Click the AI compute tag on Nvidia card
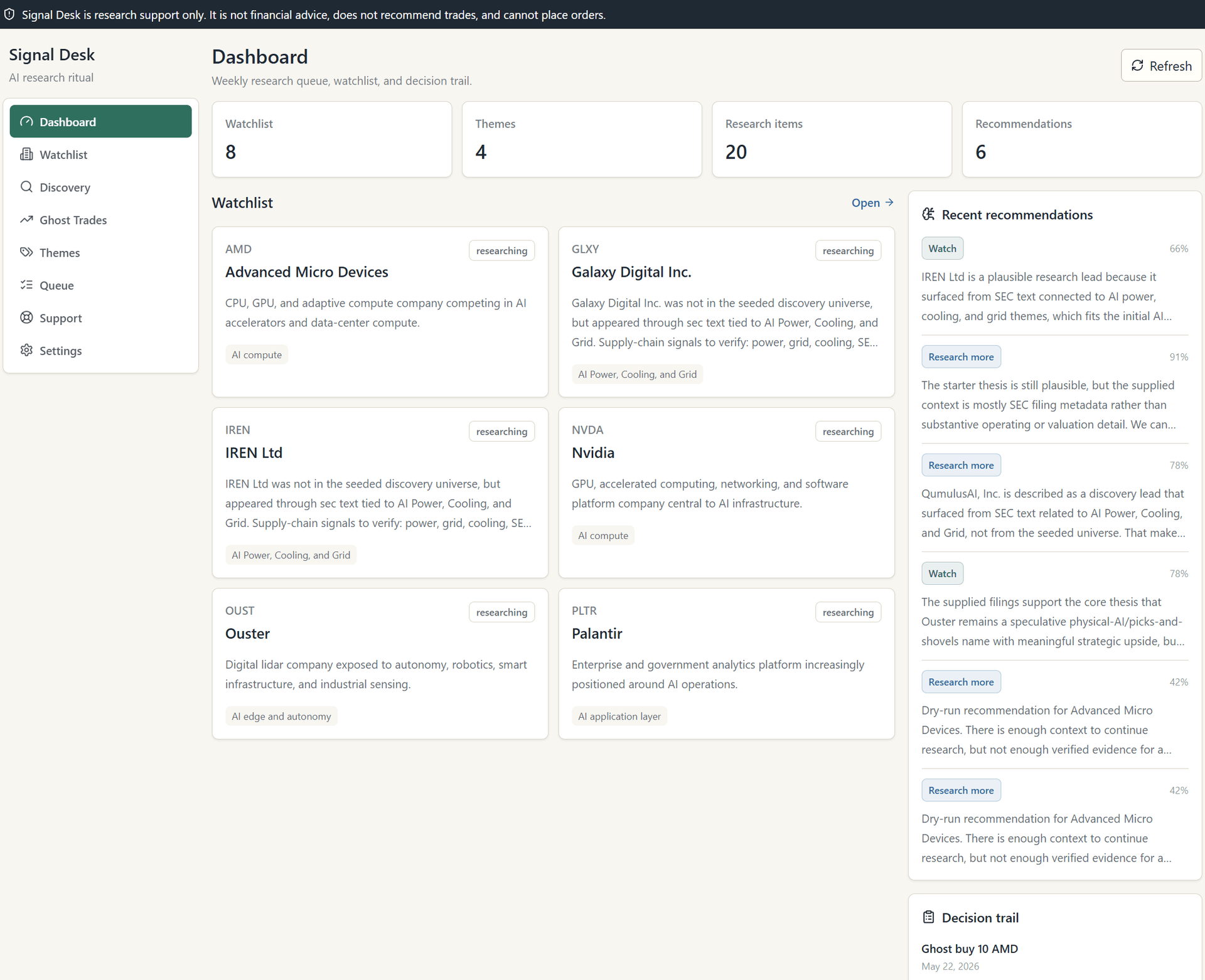The height and width of the screenshot is (980, 1205). 603,535
